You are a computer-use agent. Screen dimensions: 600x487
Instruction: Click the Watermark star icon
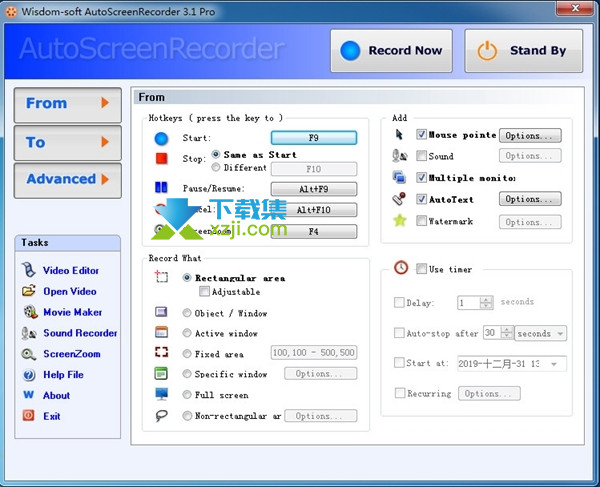[399, 220]
